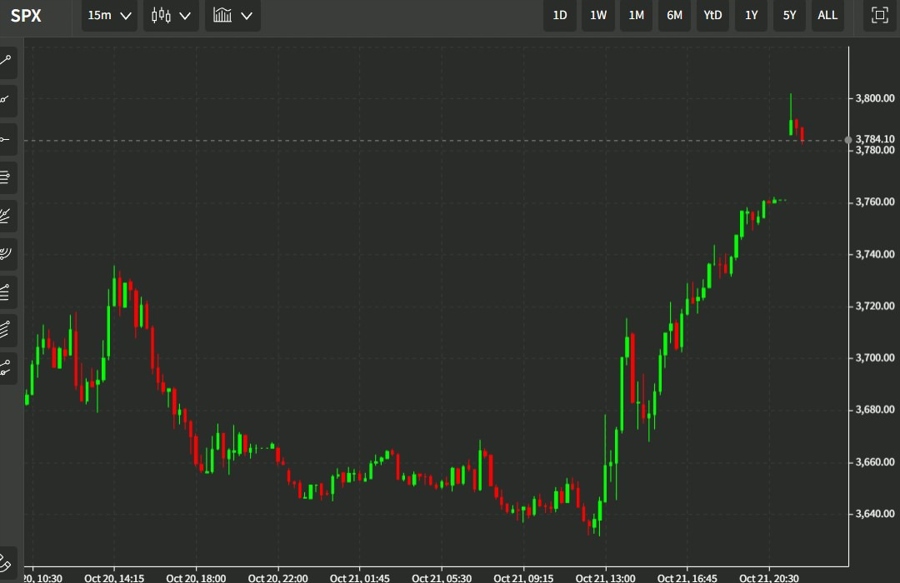
Task: Switch to 6M time range
Action: (x=674, y=15)
